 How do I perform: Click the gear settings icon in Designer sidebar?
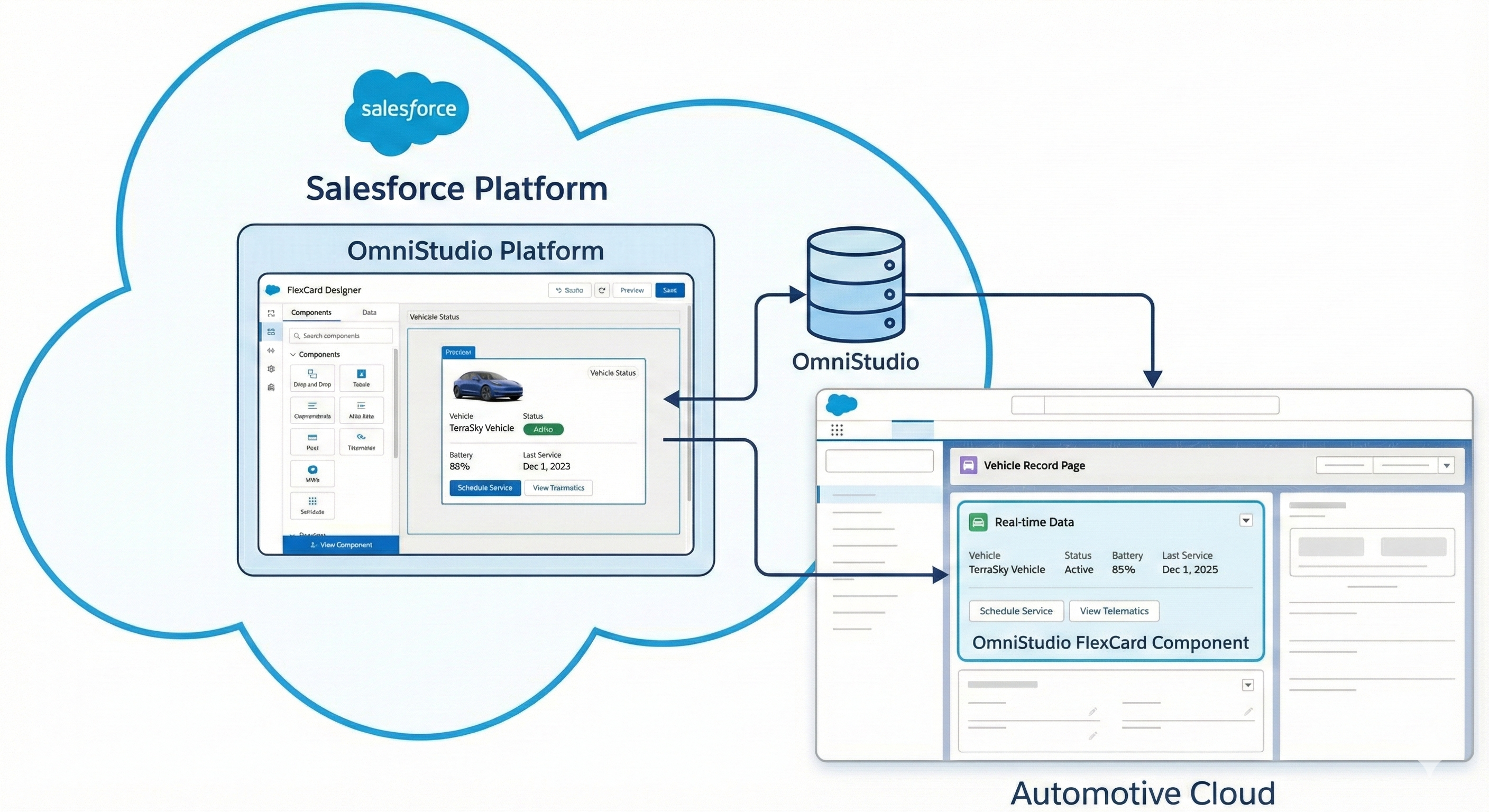click(x=271, y=368)
